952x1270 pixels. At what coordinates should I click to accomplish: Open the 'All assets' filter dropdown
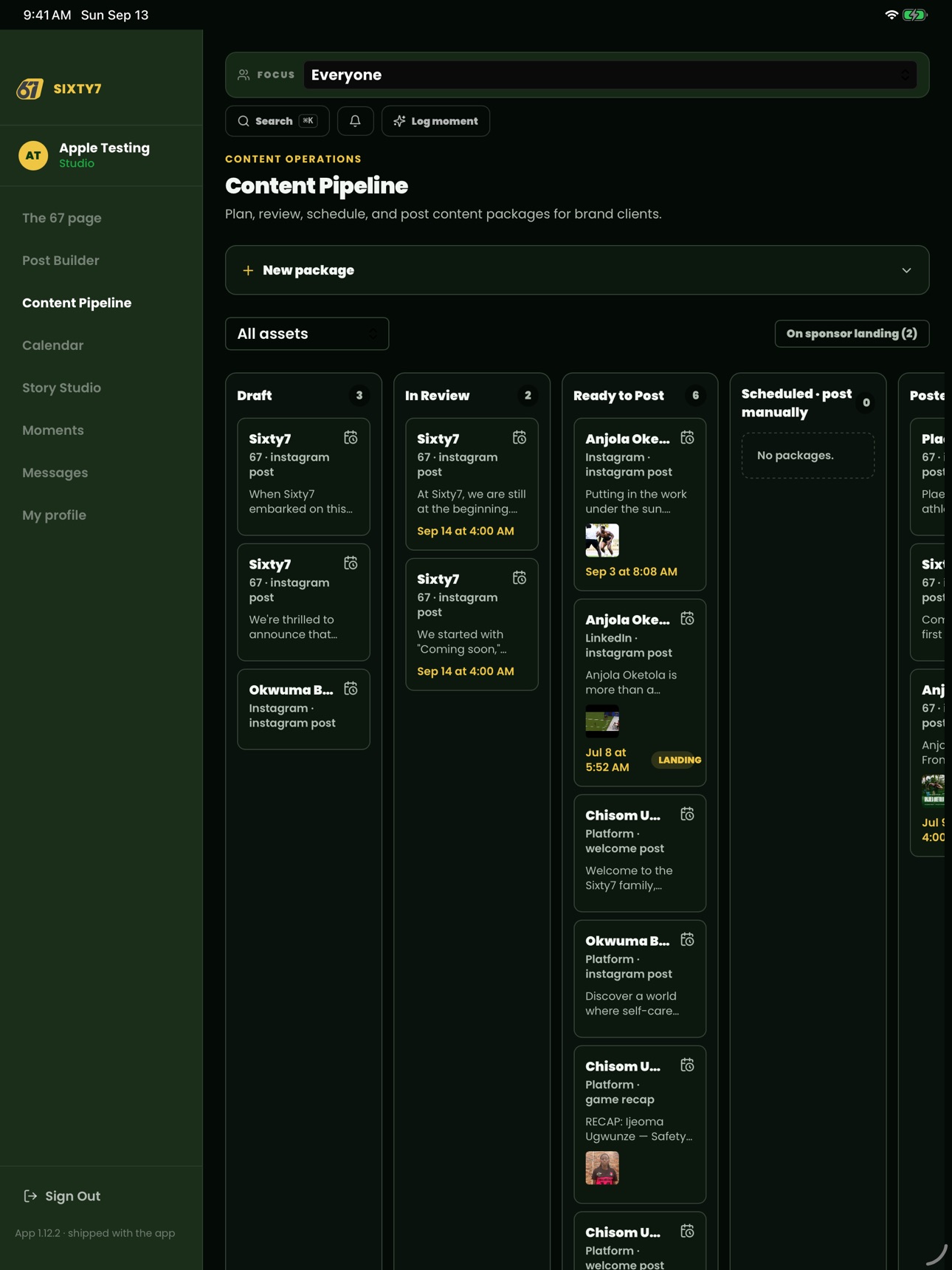[x=307, y=334]
